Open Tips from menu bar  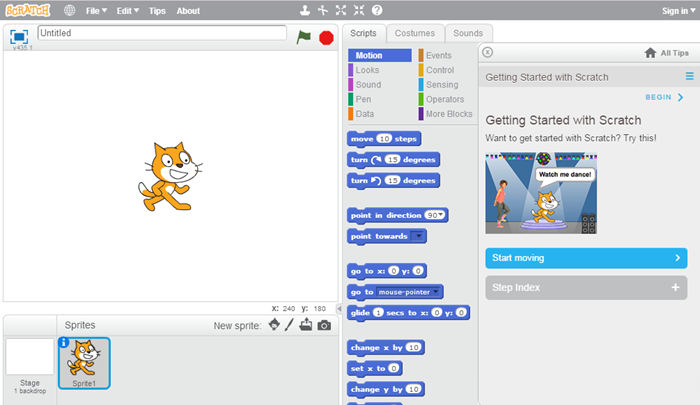coord(157,11)
